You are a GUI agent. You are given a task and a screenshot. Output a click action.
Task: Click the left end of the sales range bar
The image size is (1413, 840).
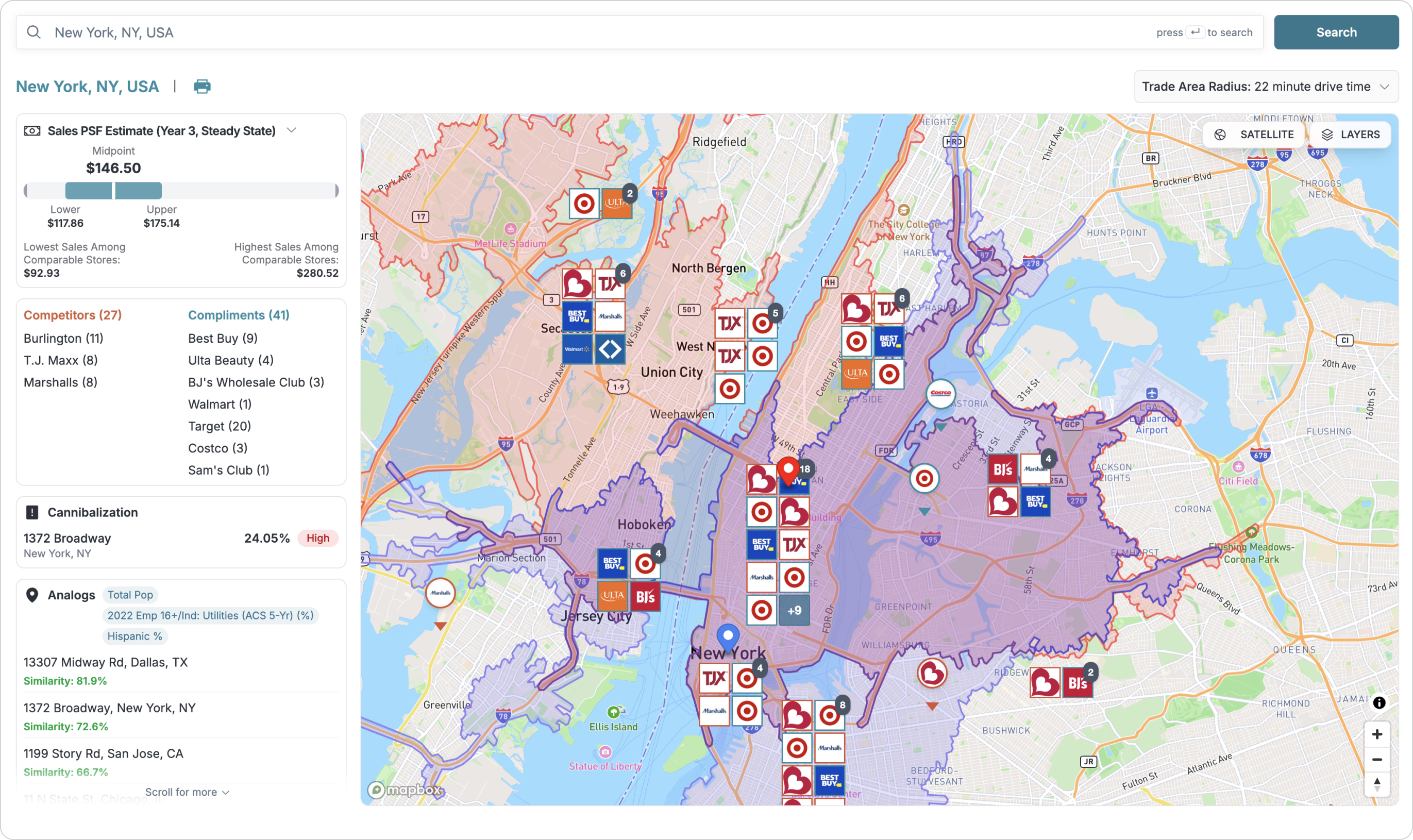pos(25,191)
